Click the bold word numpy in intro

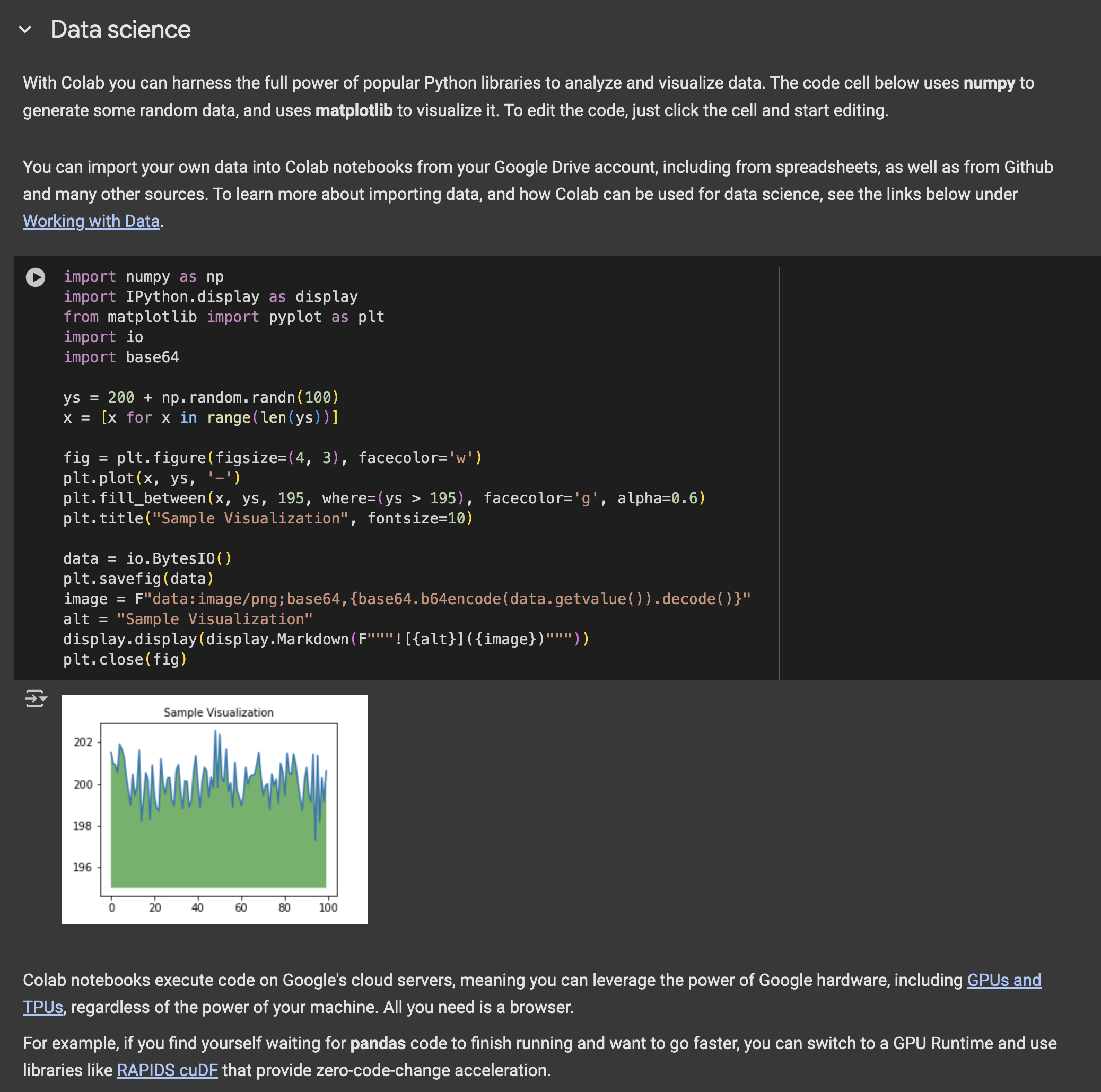point(989,83)
